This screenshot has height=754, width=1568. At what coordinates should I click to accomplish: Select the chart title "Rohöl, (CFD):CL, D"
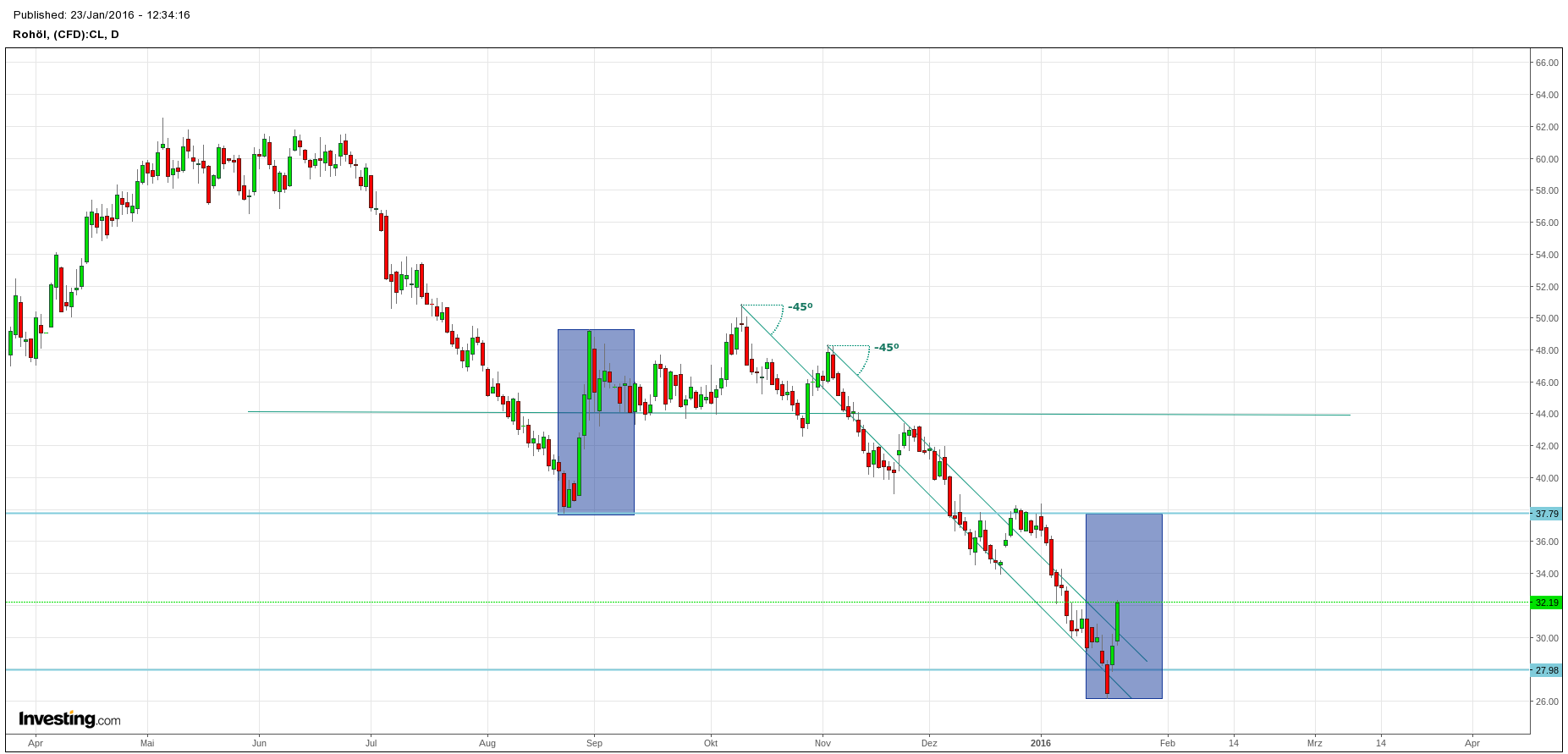click(66, 35)
